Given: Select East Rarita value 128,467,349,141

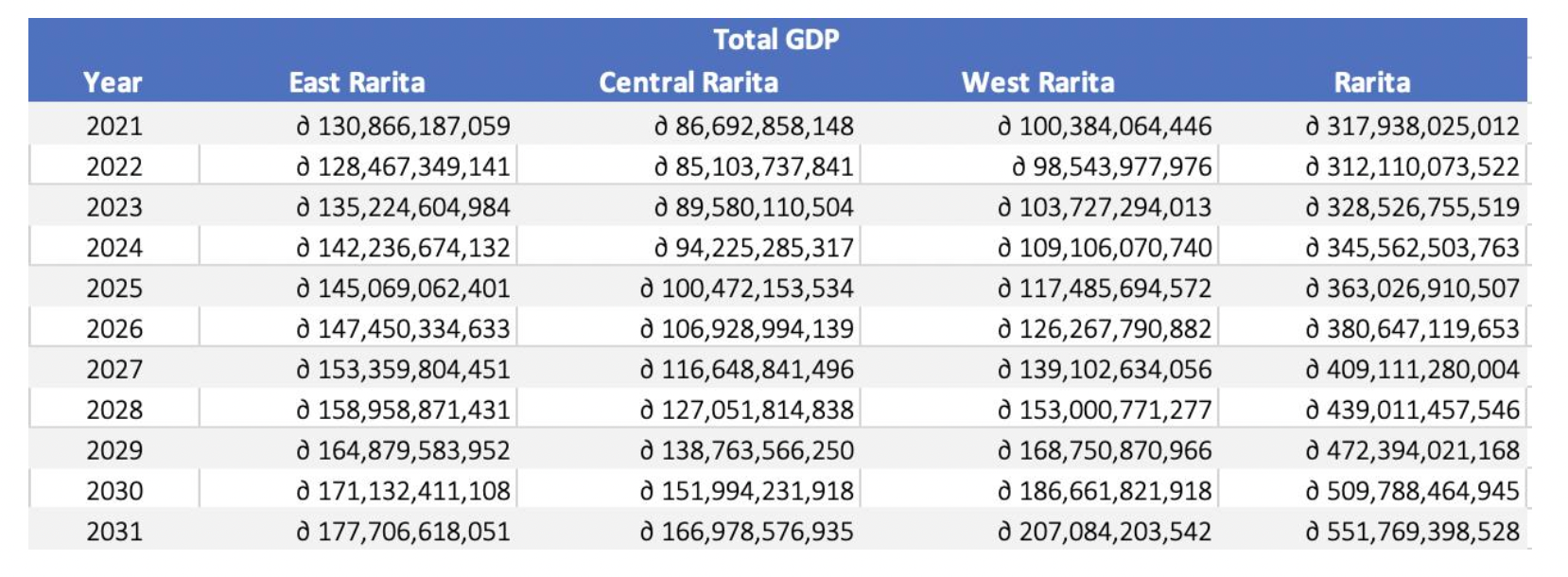Looking at the screenshot, I should coord(404,166).
